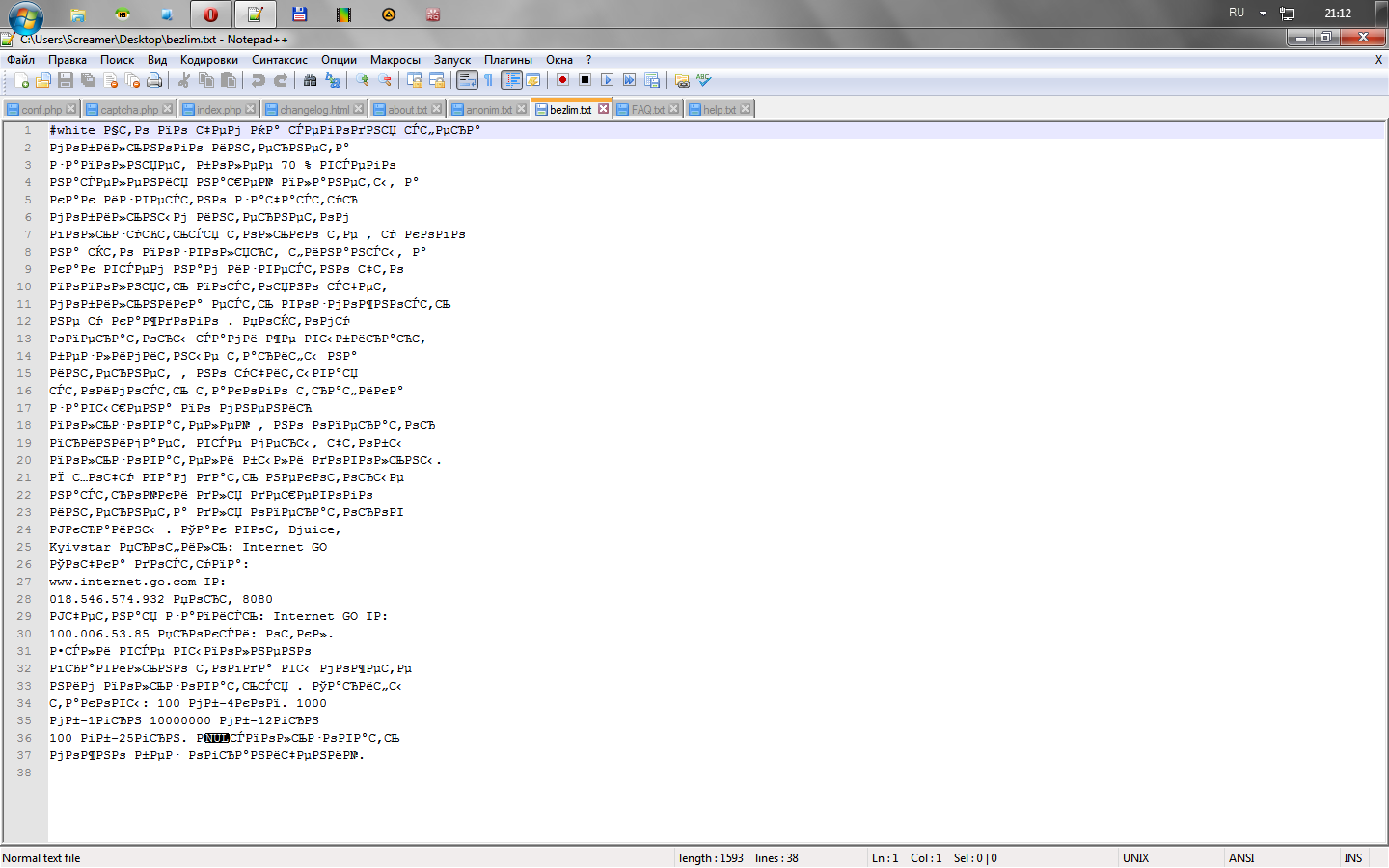Switch to the conf.php tab
This screenshot has height=868, width=1389.
pos(41,110)
